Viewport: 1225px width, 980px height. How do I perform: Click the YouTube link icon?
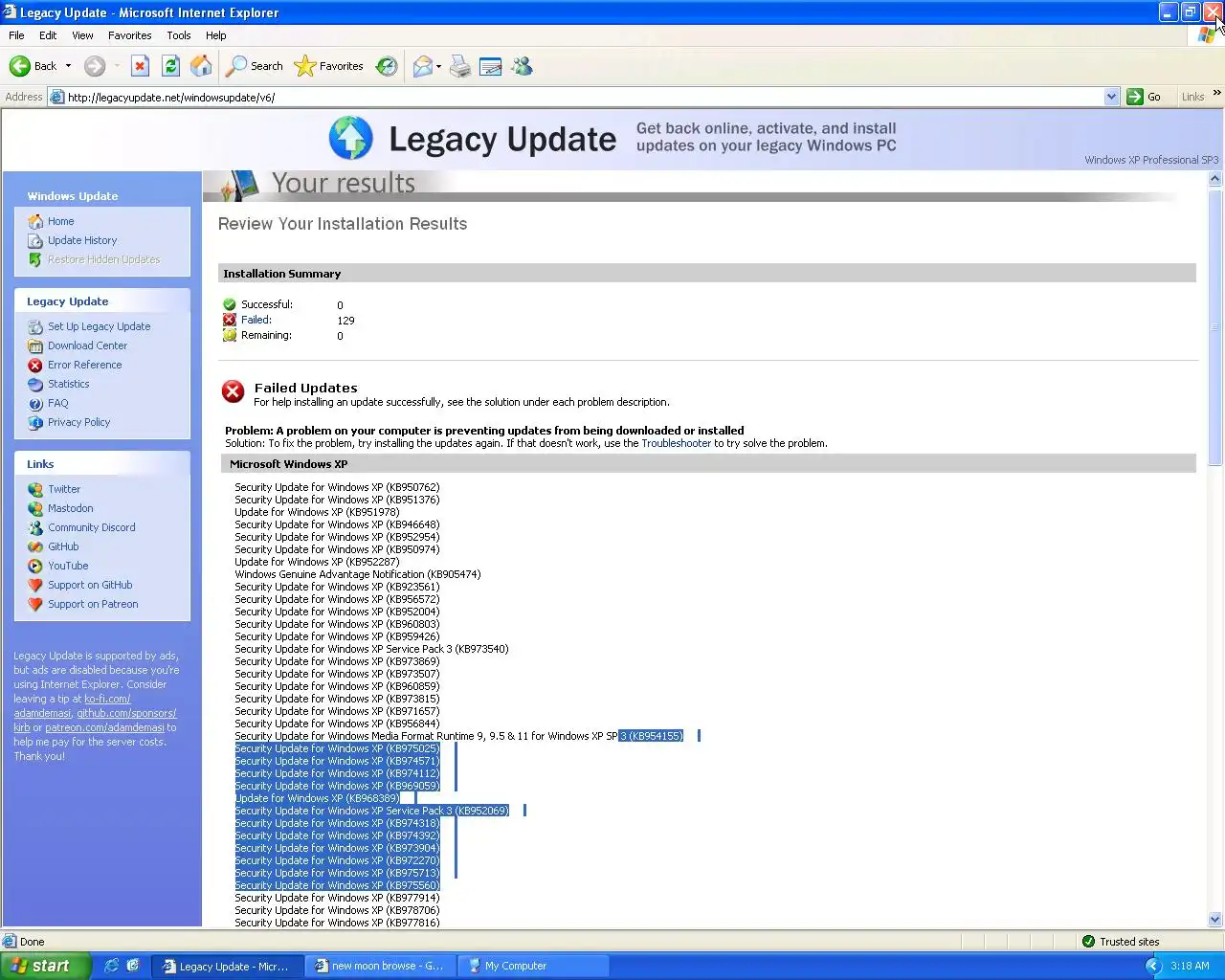coord(35,566)
